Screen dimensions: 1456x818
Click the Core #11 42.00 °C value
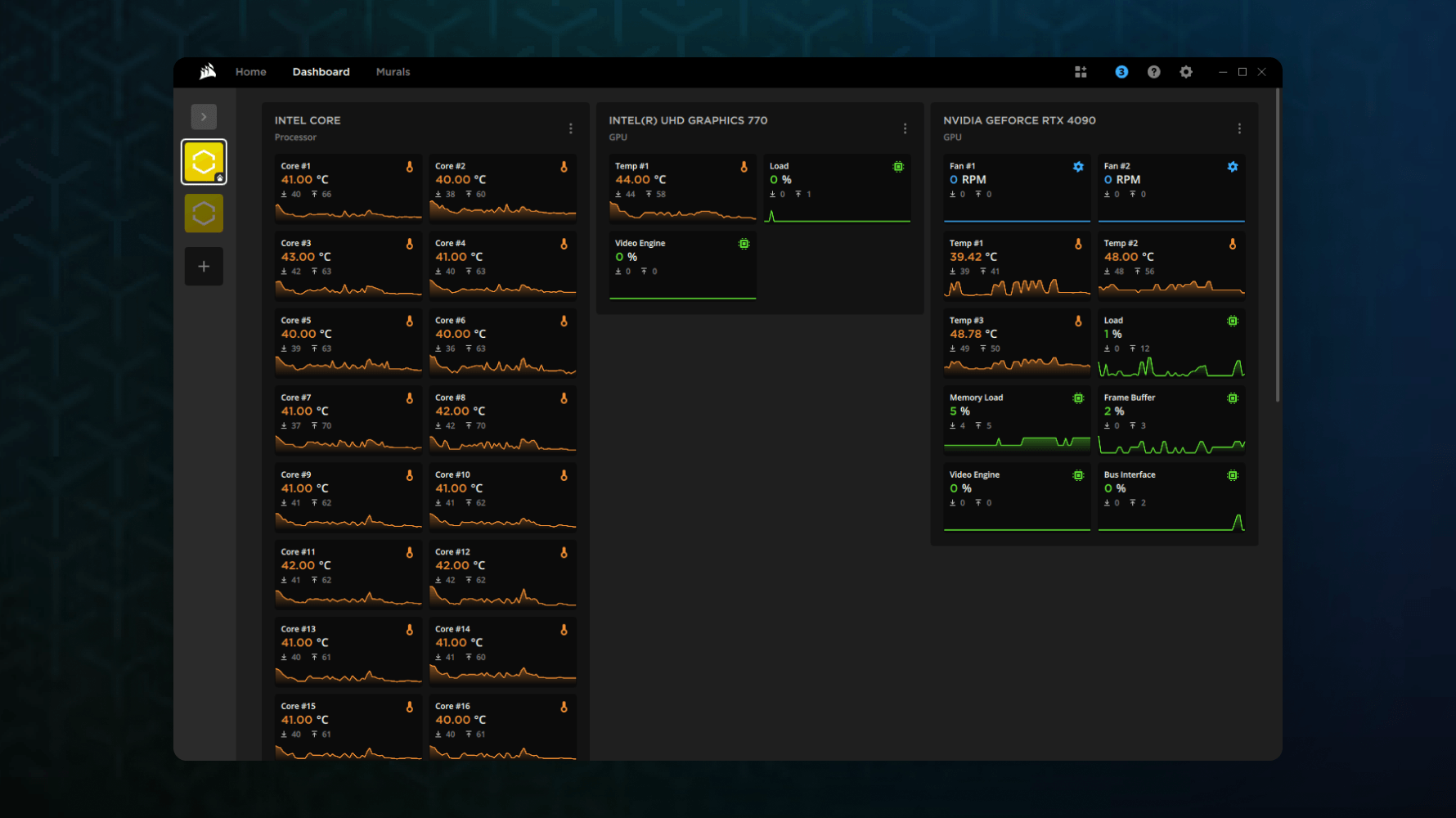pos(306,565)
